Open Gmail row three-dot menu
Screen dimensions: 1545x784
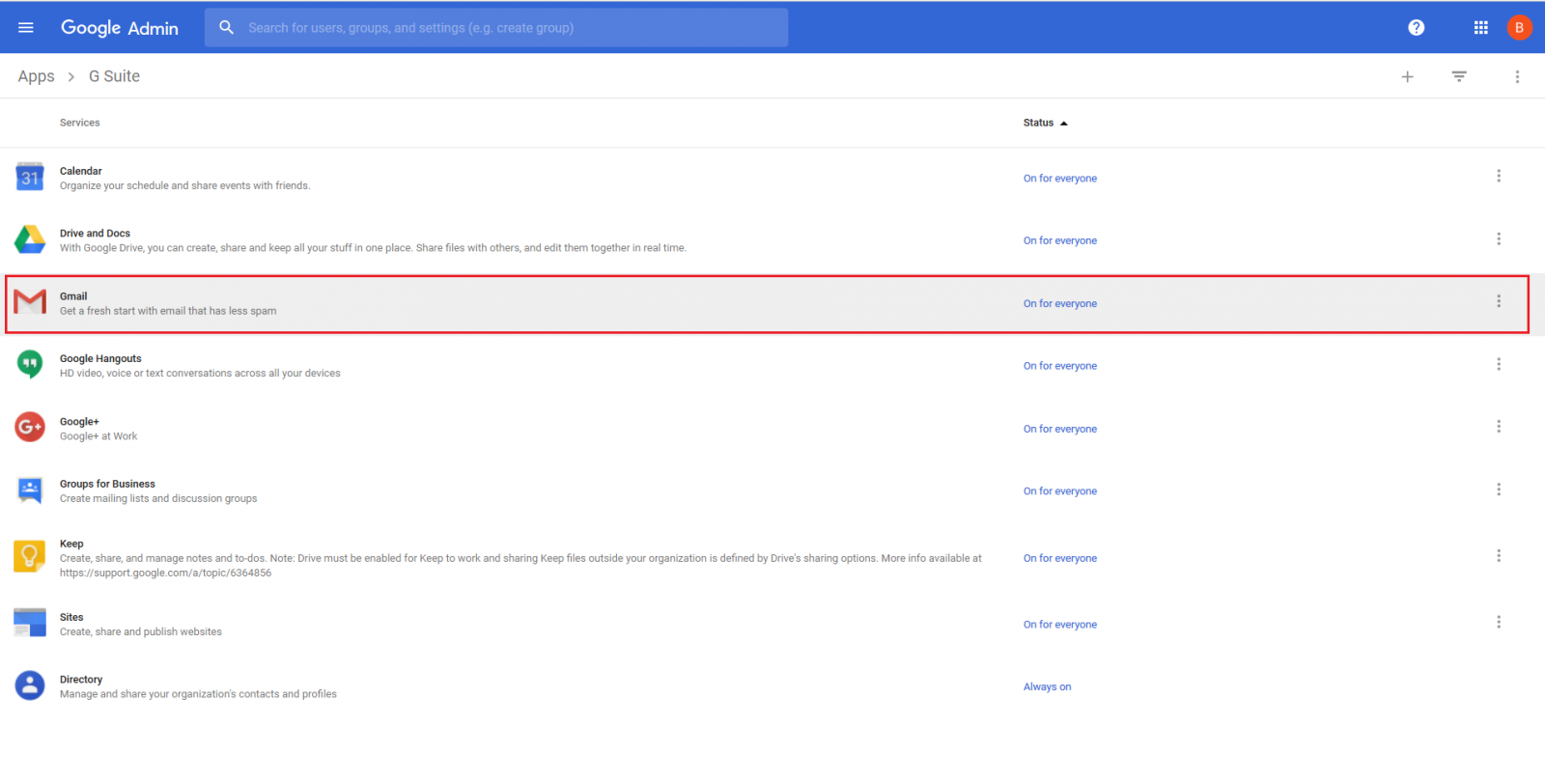[1499, 301]
